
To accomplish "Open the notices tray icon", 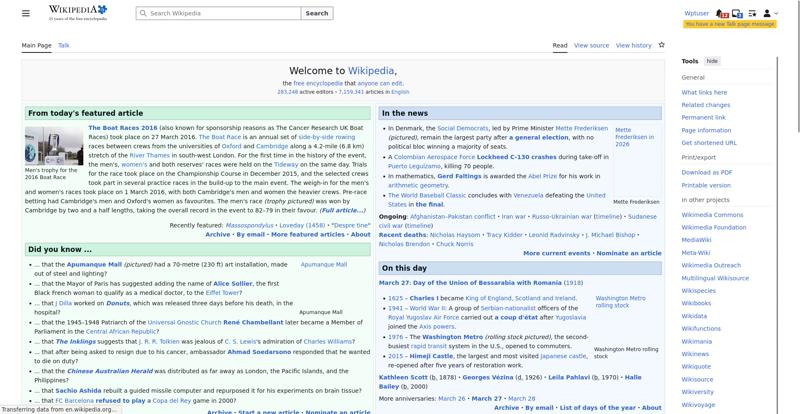I will (x=737, y=14).
